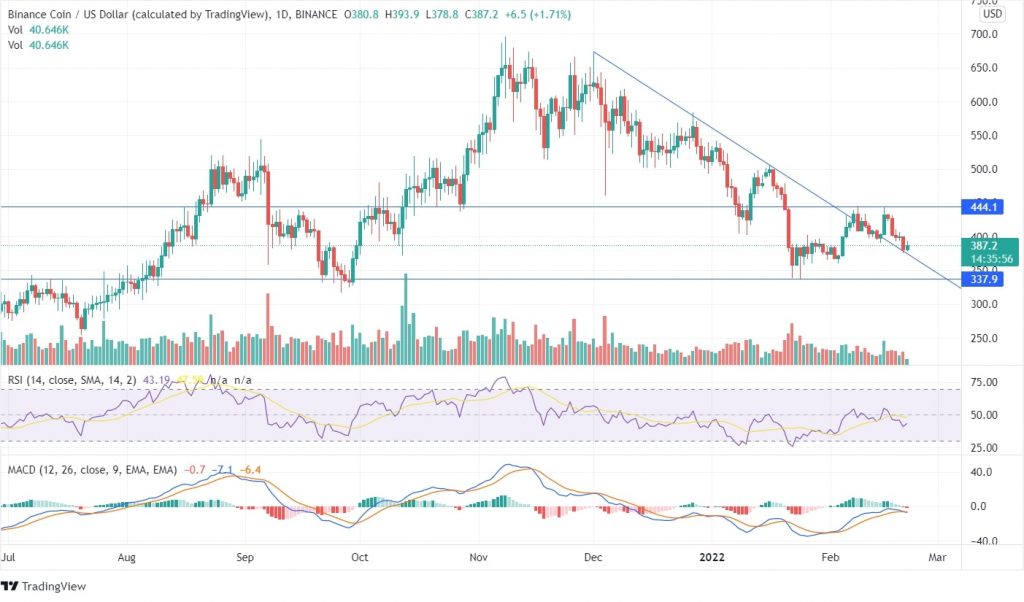Click the countdown timer 14:35:56
1024x602 pixels.
[991, 259]
